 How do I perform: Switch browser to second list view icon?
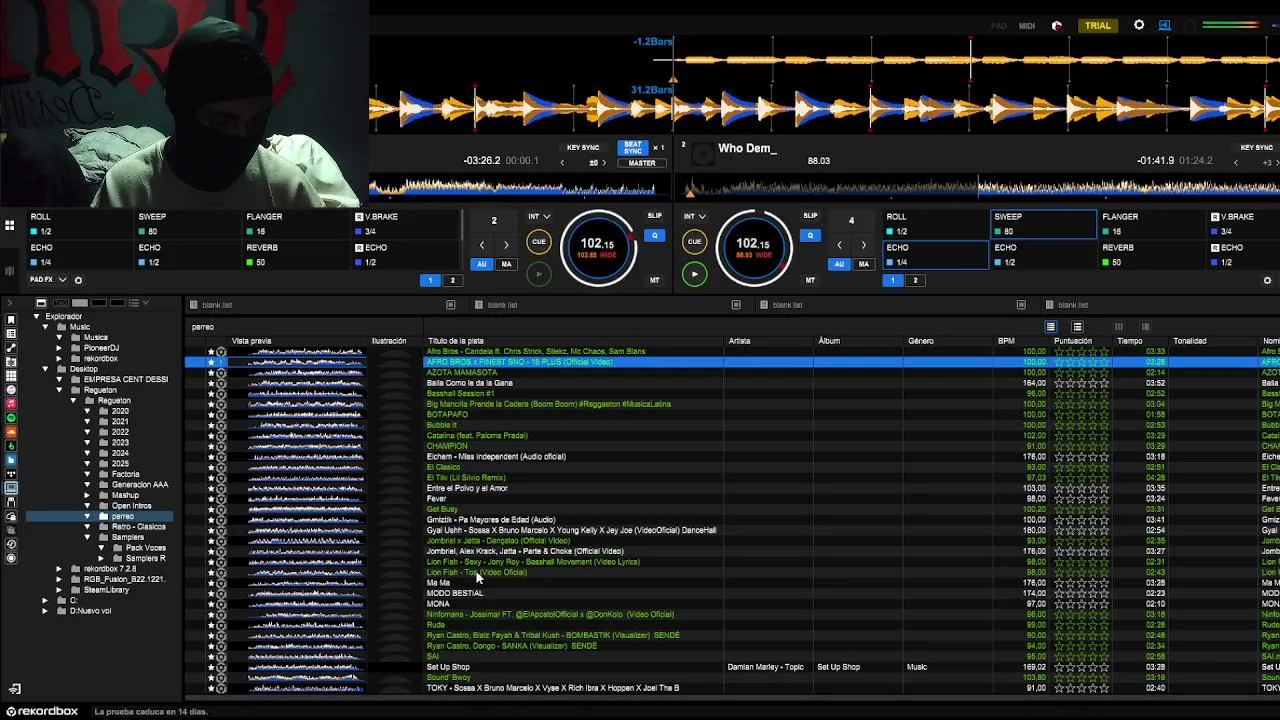[x=1077, y=327]
